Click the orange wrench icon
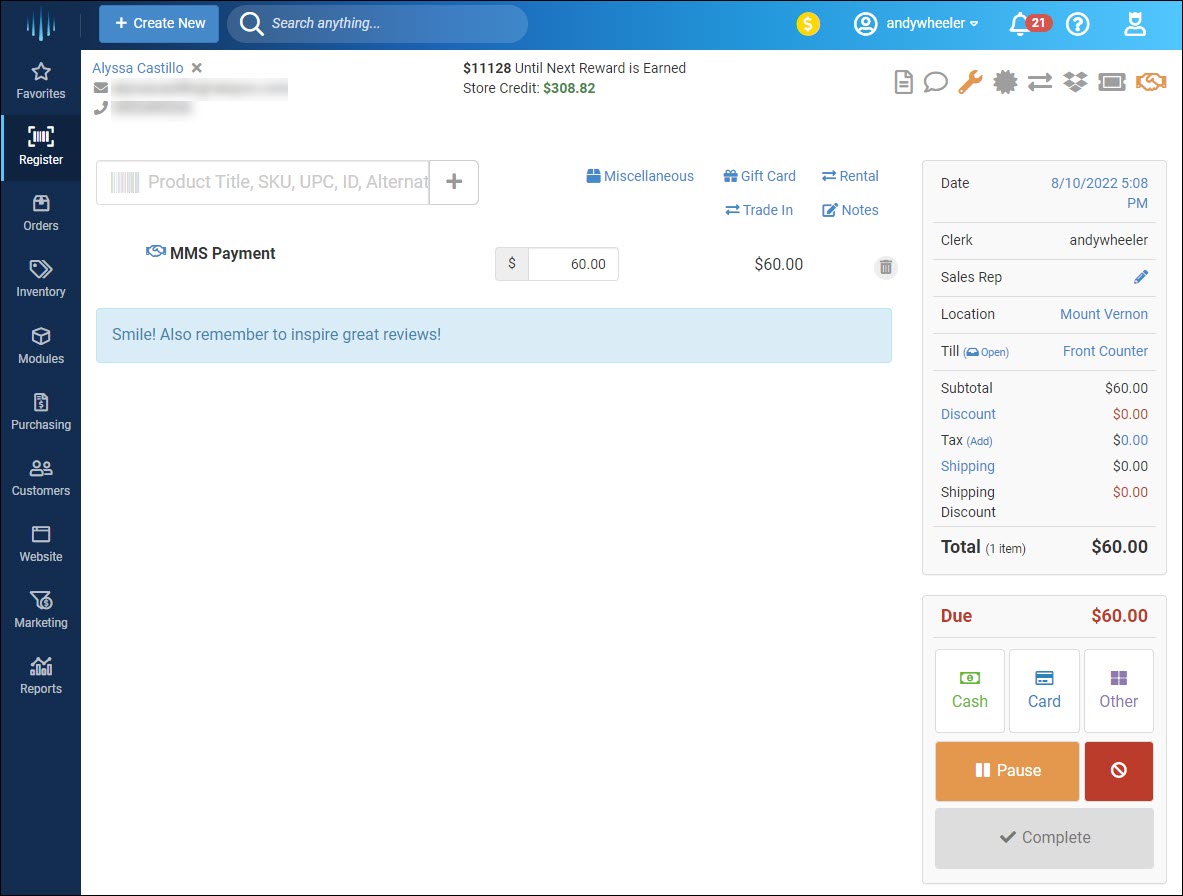This screenshot has height=896, width=1183. click(x=970, y=81)
